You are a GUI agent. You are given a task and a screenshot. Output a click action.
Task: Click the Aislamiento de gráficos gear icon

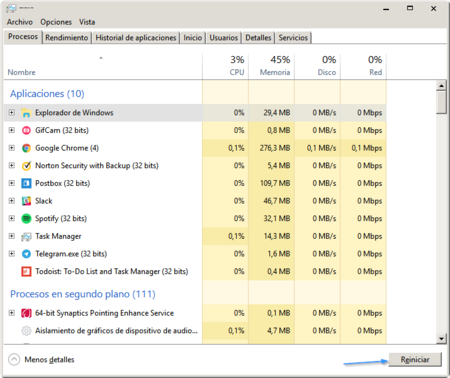click(26, 331)
